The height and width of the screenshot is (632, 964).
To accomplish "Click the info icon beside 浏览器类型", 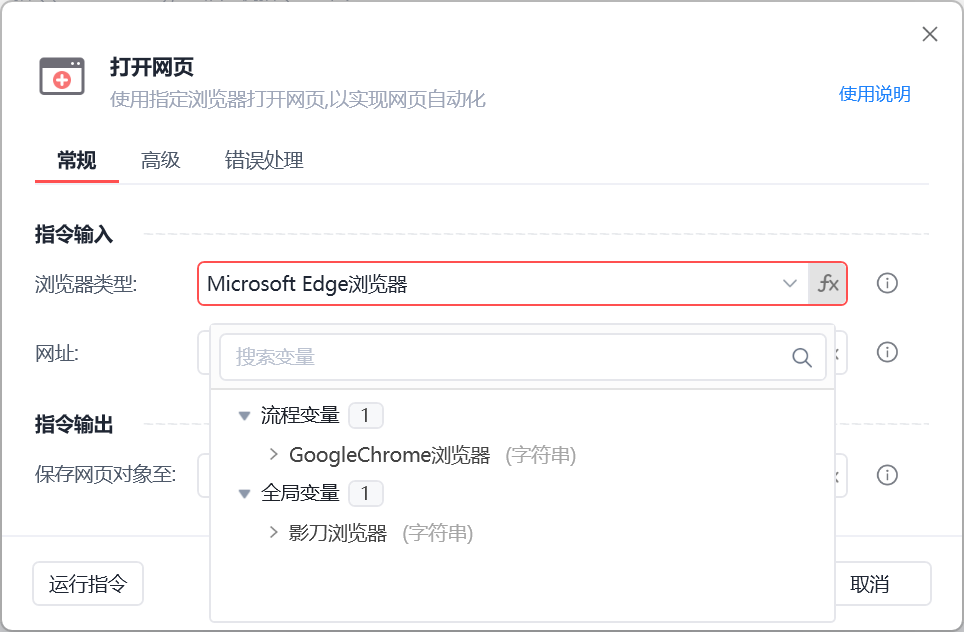I will pos(887,284).
